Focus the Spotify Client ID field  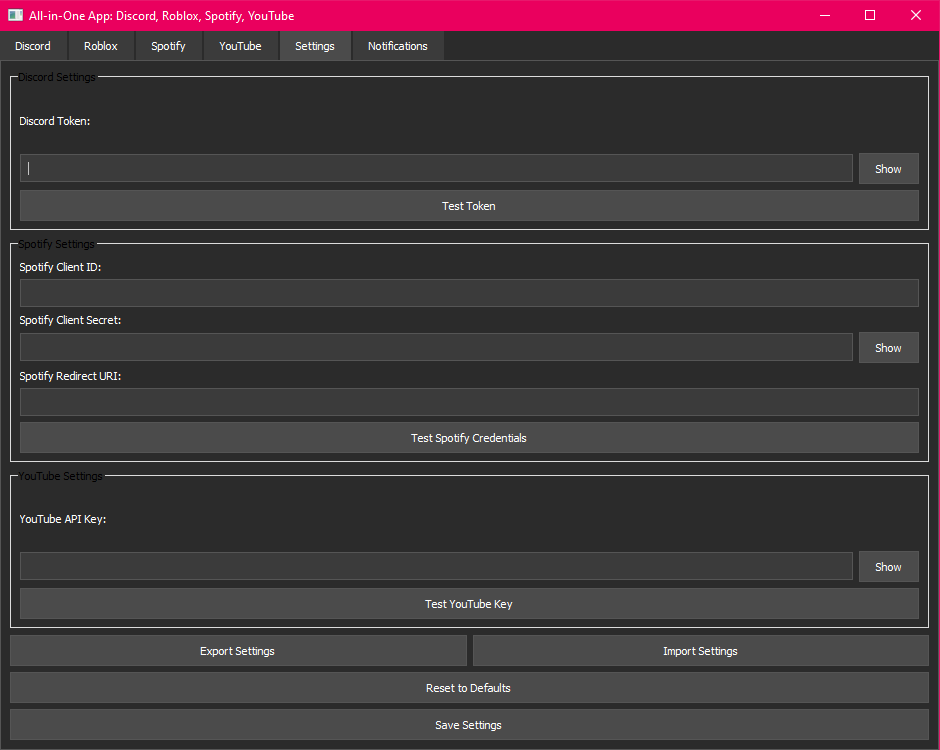tap(469, 293)
